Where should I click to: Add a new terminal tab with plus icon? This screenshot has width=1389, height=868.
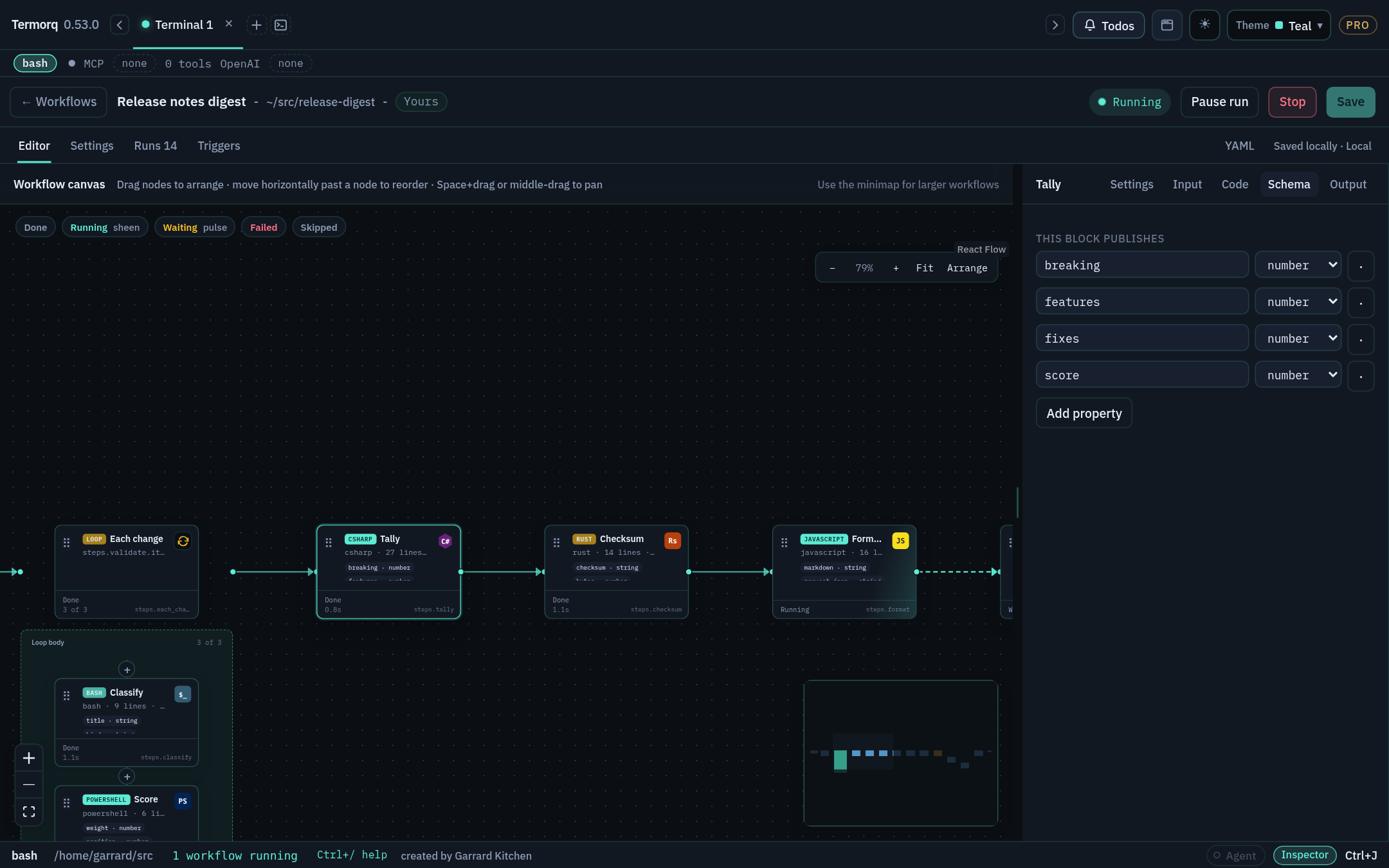(x=256, y=25)
